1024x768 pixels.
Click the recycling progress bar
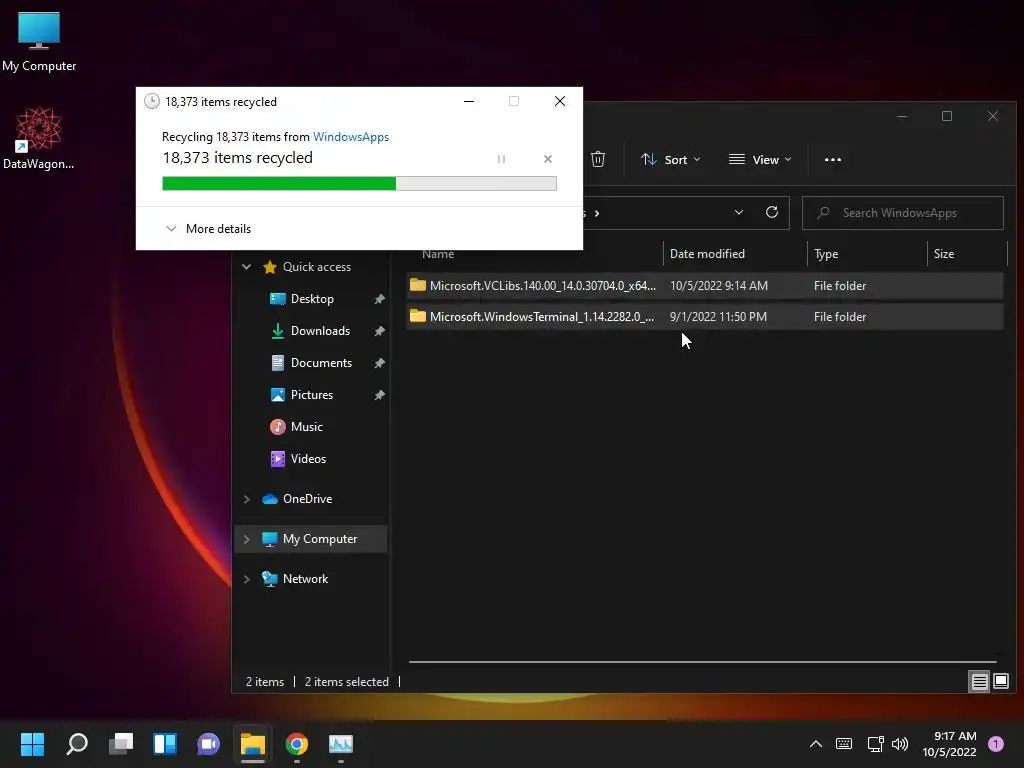tap(359, 184)
